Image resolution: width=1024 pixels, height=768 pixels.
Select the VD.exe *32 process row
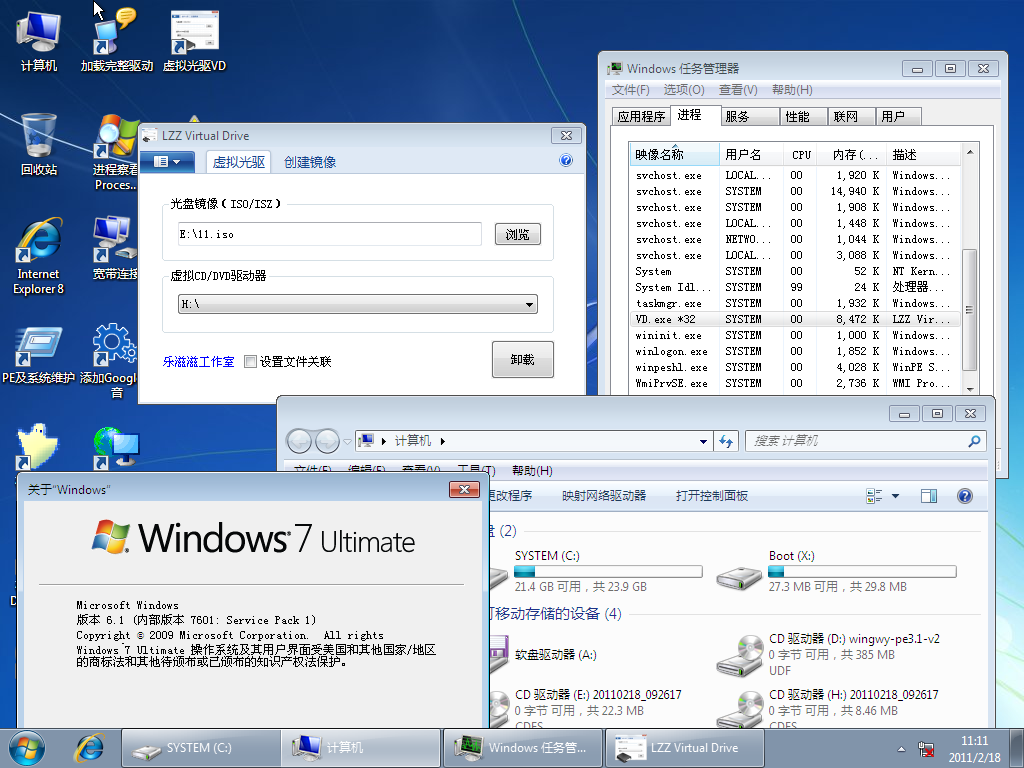tap(795, 319)
